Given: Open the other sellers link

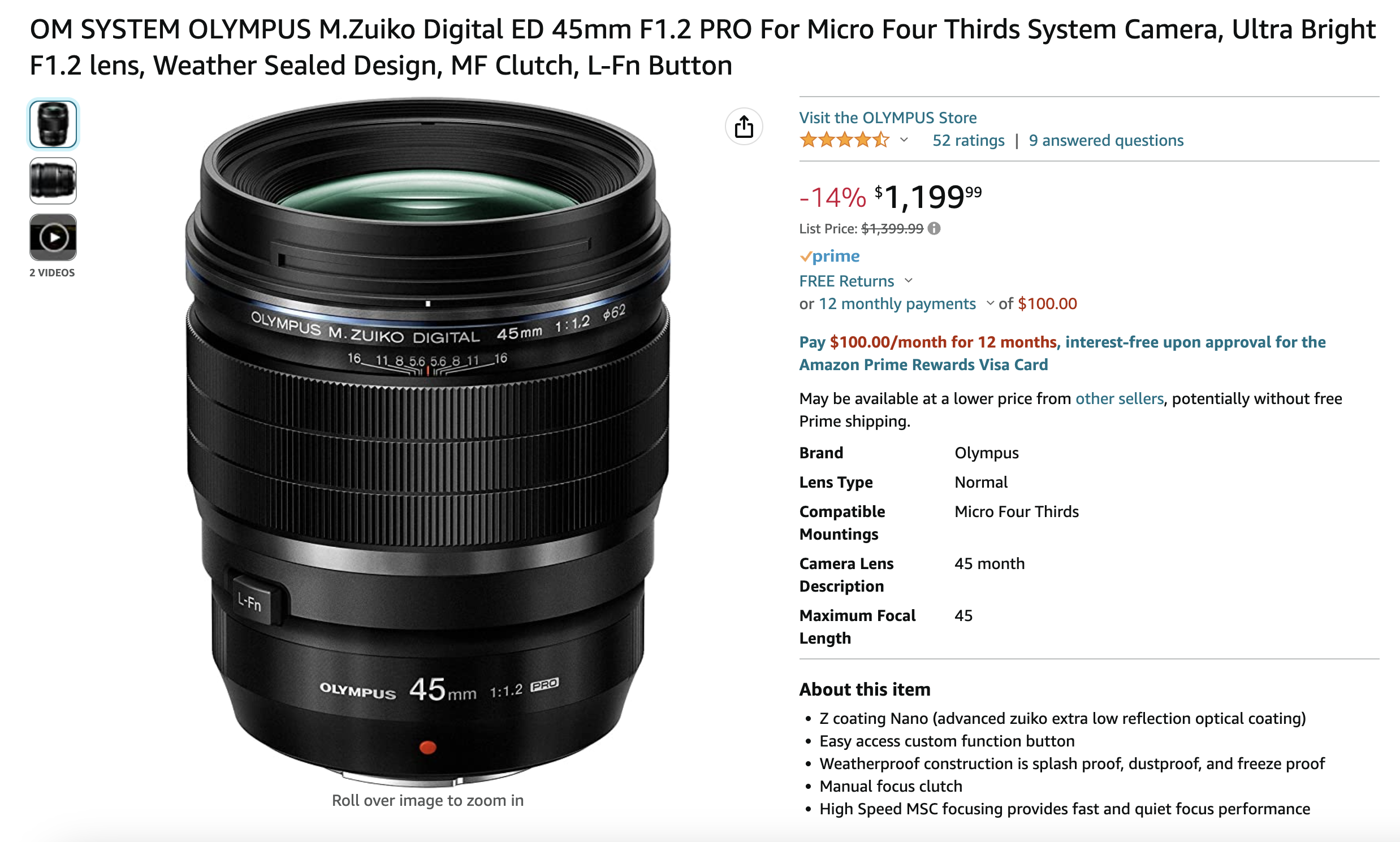Looking at the screenshot, I should 1119,398.
